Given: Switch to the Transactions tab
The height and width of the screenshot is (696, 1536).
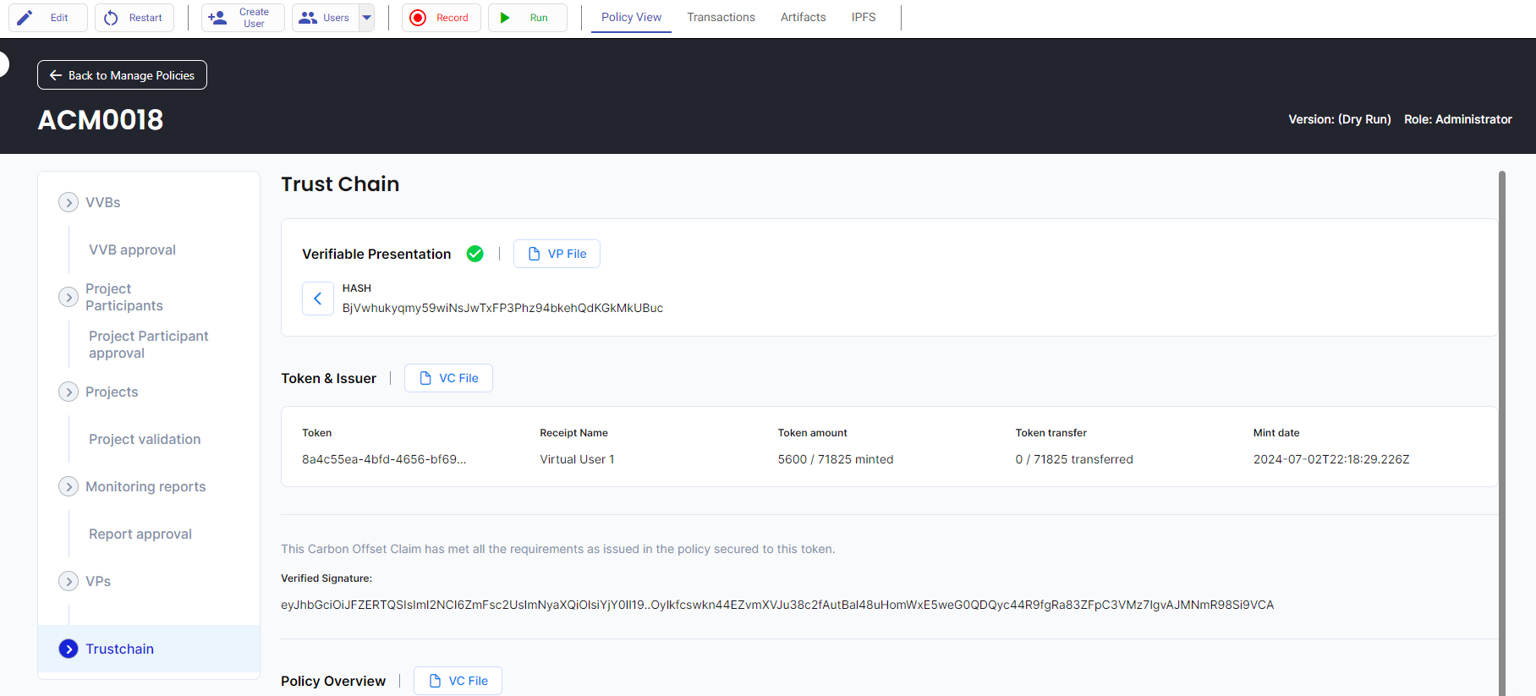Looking at the screenshot, I should (721, 17).
